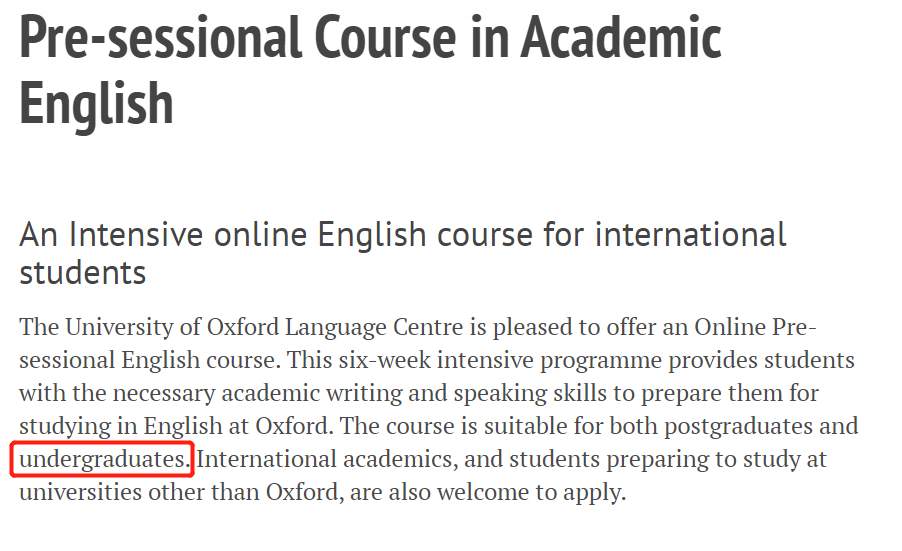Click the "Pre-sessional Course in Academic" title line
This screenshot has height=551, width=902.
click(x=370, y=37)
